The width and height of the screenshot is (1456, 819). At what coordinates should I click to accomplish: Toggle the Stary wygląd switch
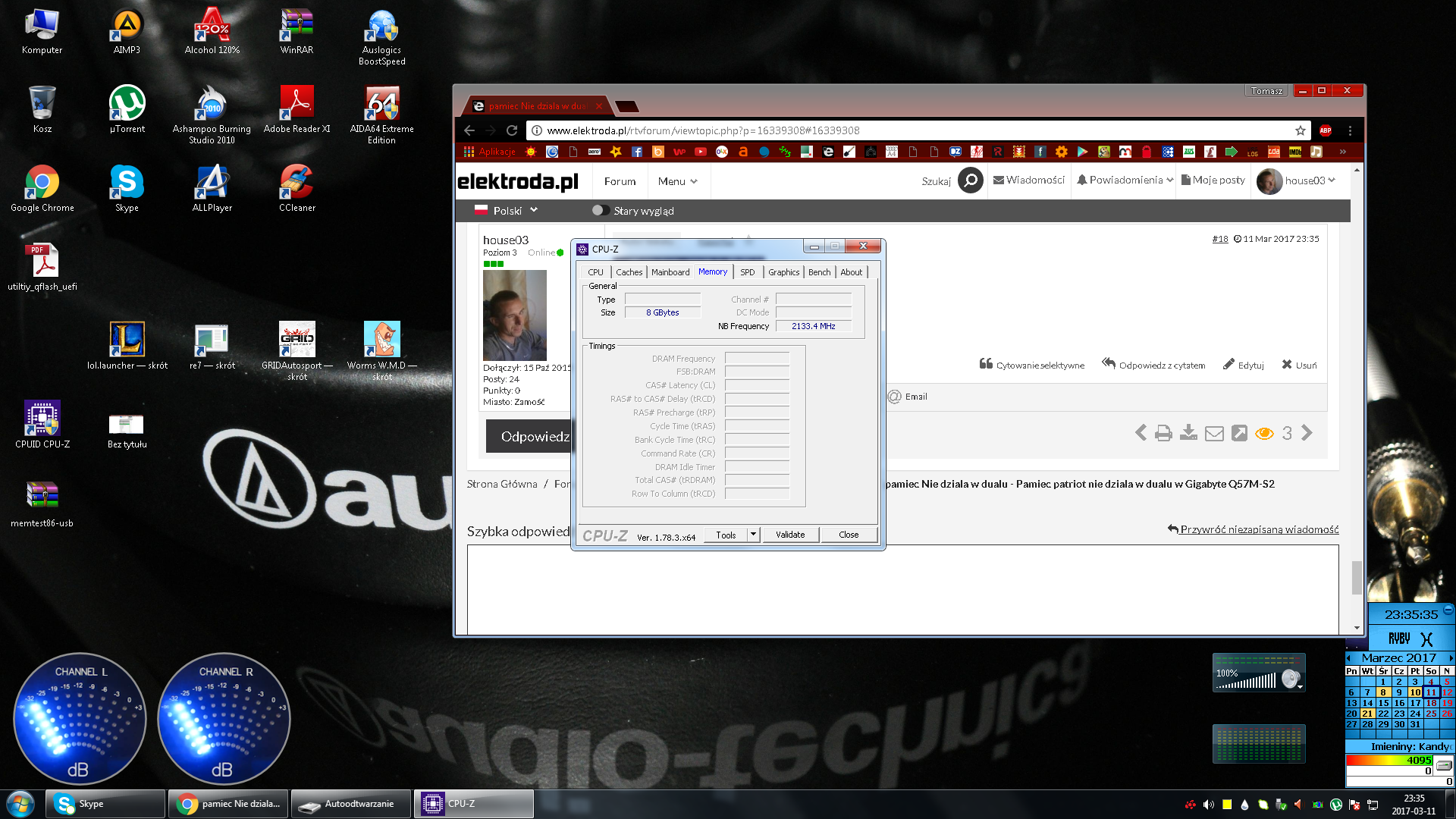coord(601,210)
